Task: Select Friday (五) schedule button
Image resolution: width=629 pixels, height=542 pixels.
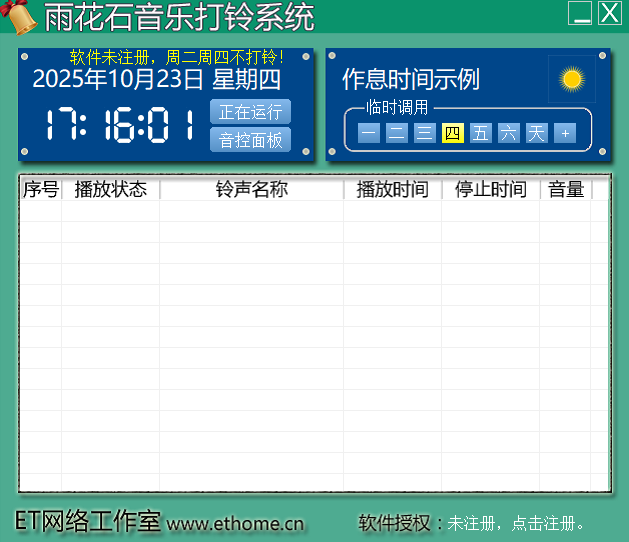Action: pyautogui.click(x=480, y=133)
